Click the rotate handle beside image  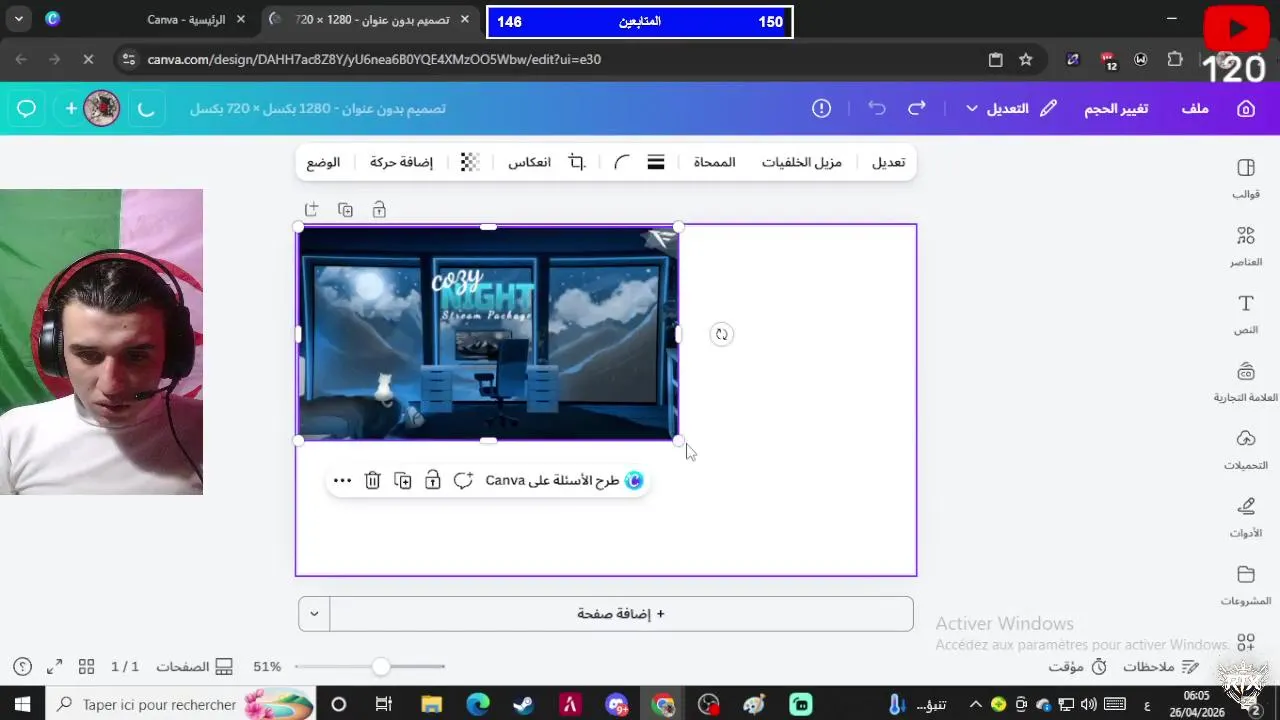pyautogui.click(x=721, y=334)
